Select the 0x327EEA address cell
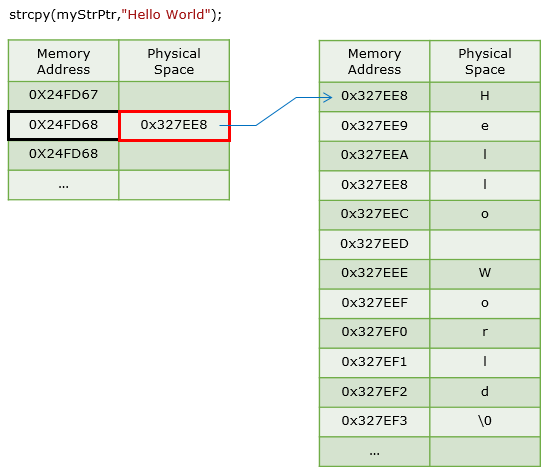 click(x=374, y=156)
